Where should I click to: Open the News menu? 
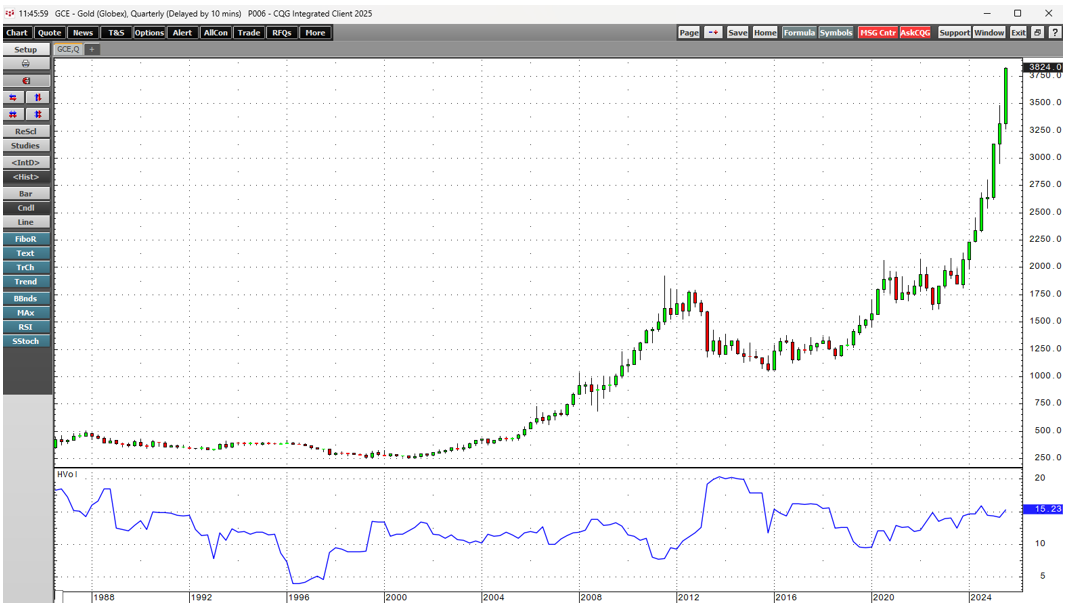pos(82,33)
